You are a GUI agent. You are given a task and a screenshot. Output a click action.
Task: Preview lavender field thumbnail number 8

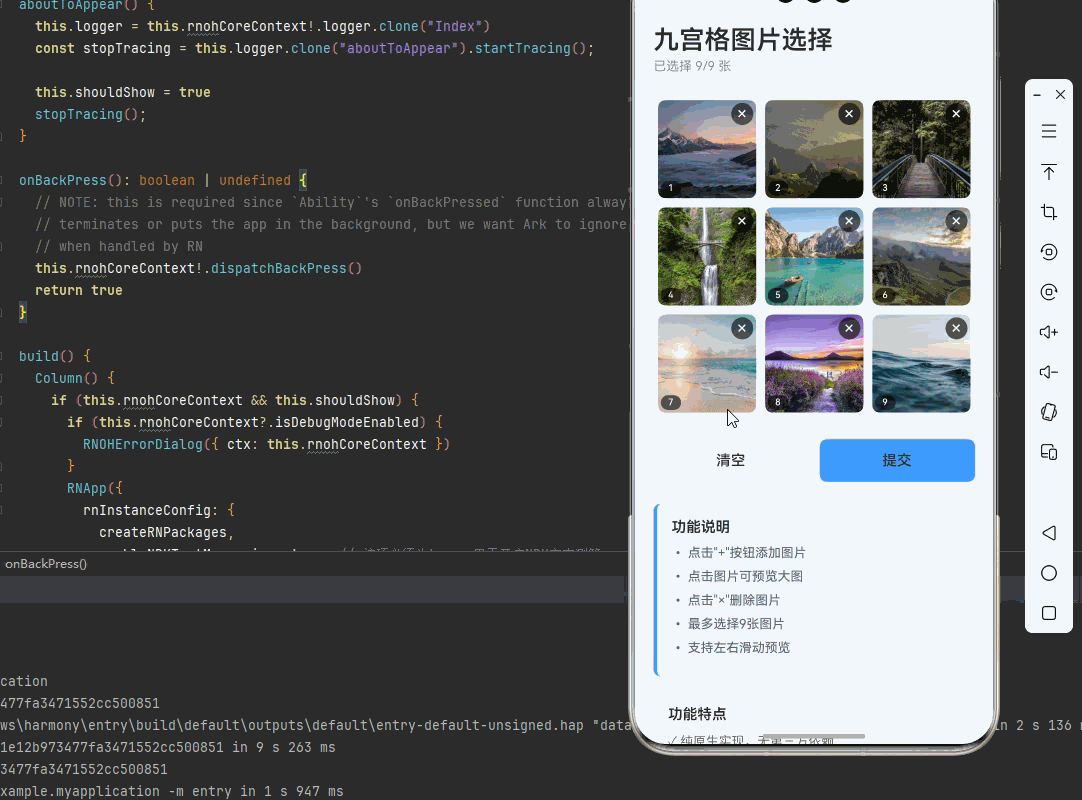coord(814,364)
